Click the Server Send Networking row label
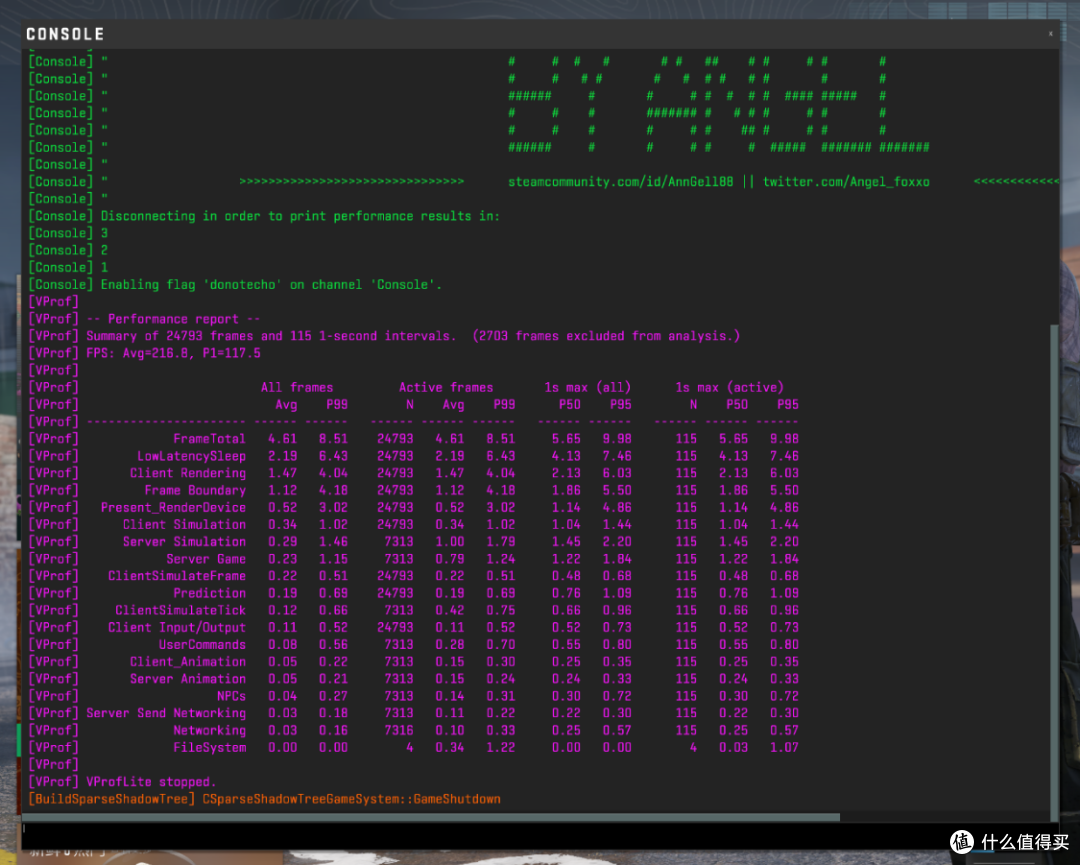Screen dimensions: 1080x865 coord(166,713)
